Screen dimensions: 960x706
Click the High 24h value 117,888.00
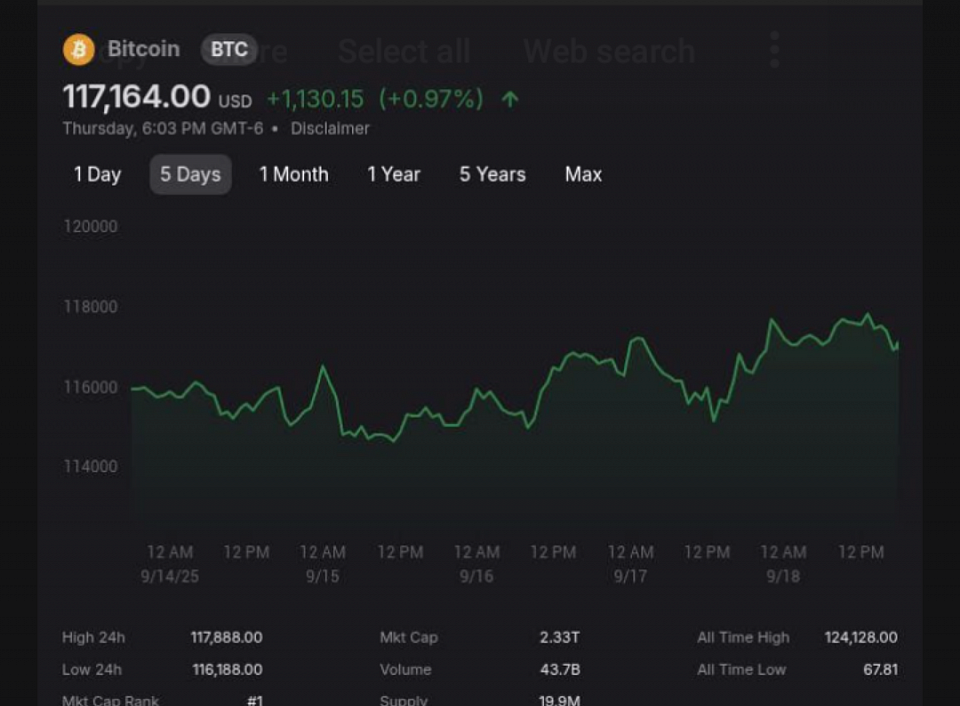point(227,637)
